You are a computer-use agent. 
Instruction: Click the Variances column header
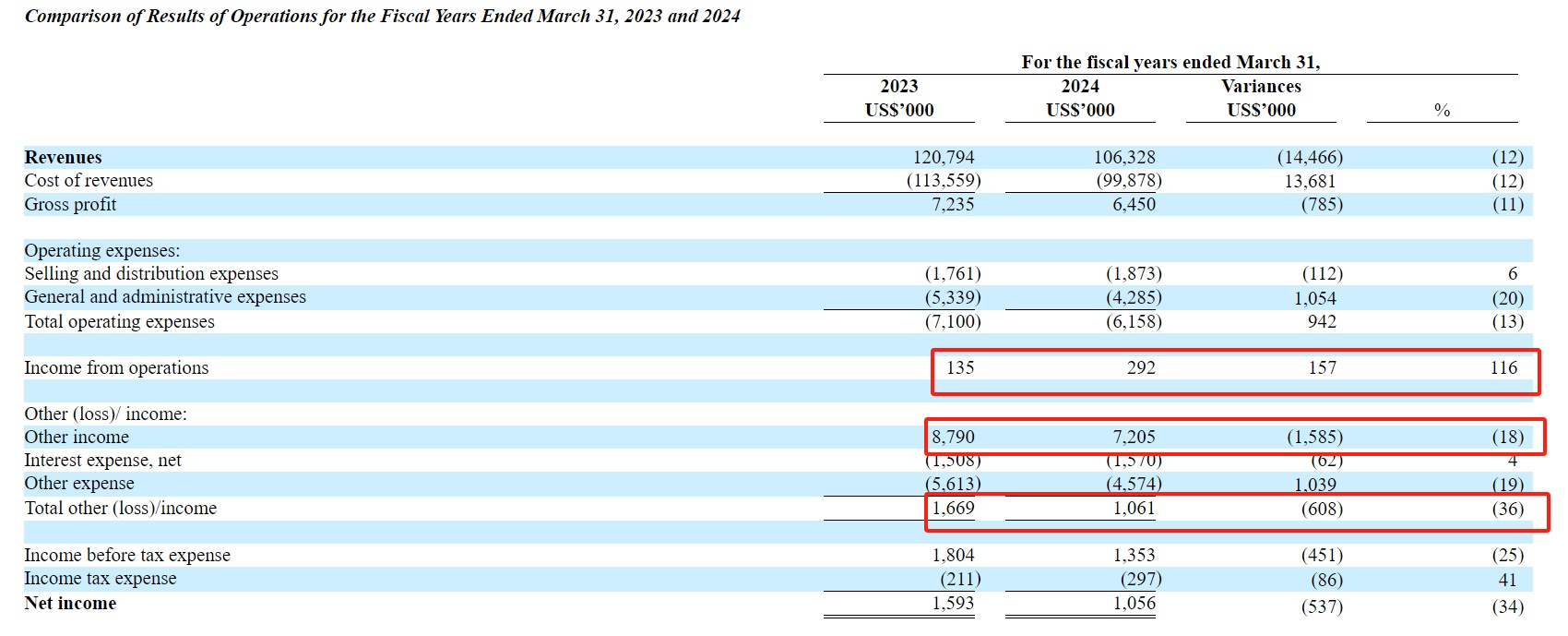[1261, 86]
